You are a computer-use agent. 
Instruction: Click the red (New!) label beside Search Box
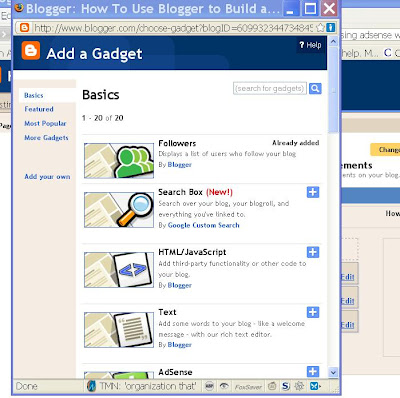tap(219, 192)
